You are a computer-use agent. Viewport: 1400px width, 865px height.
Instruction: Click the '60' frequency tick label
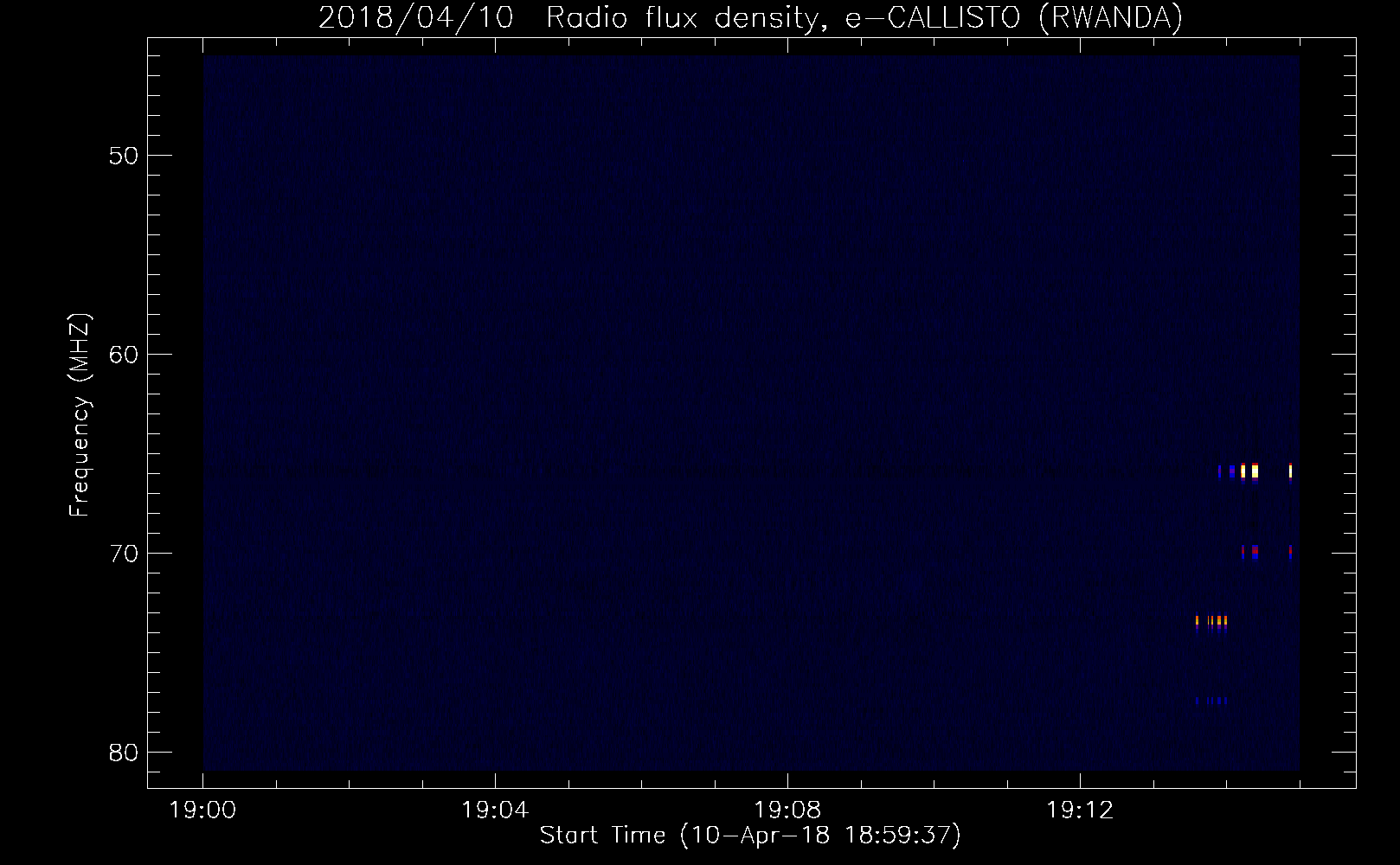pyautogui.click(x=124, y=355)
